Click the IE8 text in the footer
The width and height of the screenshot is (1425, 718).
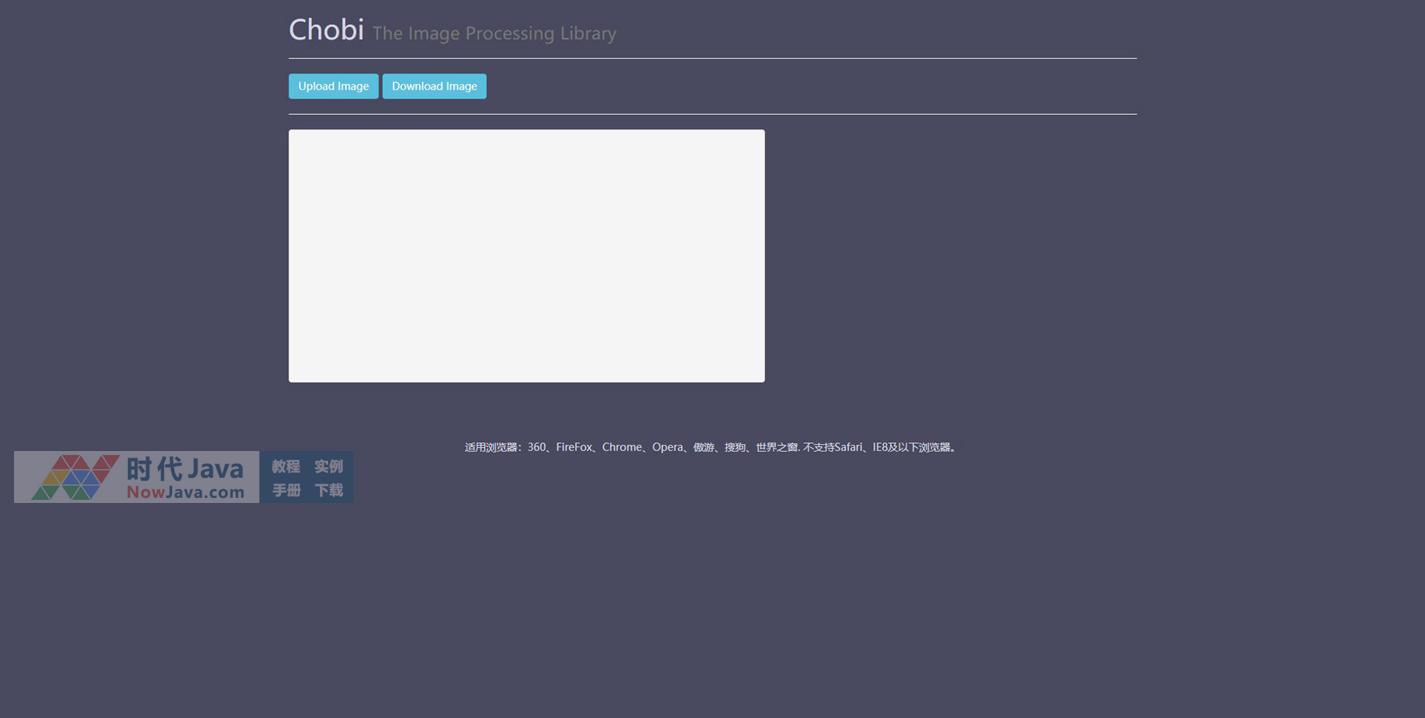[x=880, y=447]
